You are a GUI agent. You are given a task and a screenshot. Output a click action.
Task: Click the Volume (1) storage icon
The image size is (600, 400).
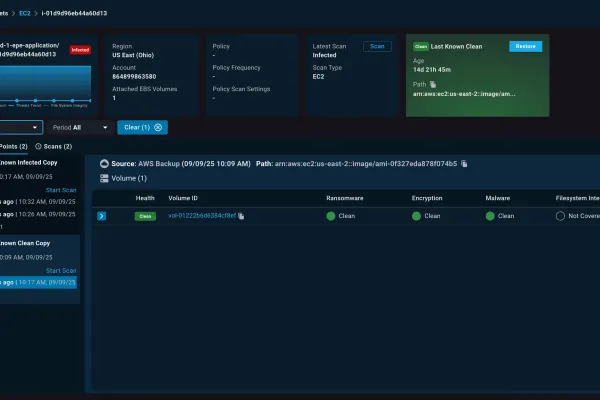click(x=104, y=178)
